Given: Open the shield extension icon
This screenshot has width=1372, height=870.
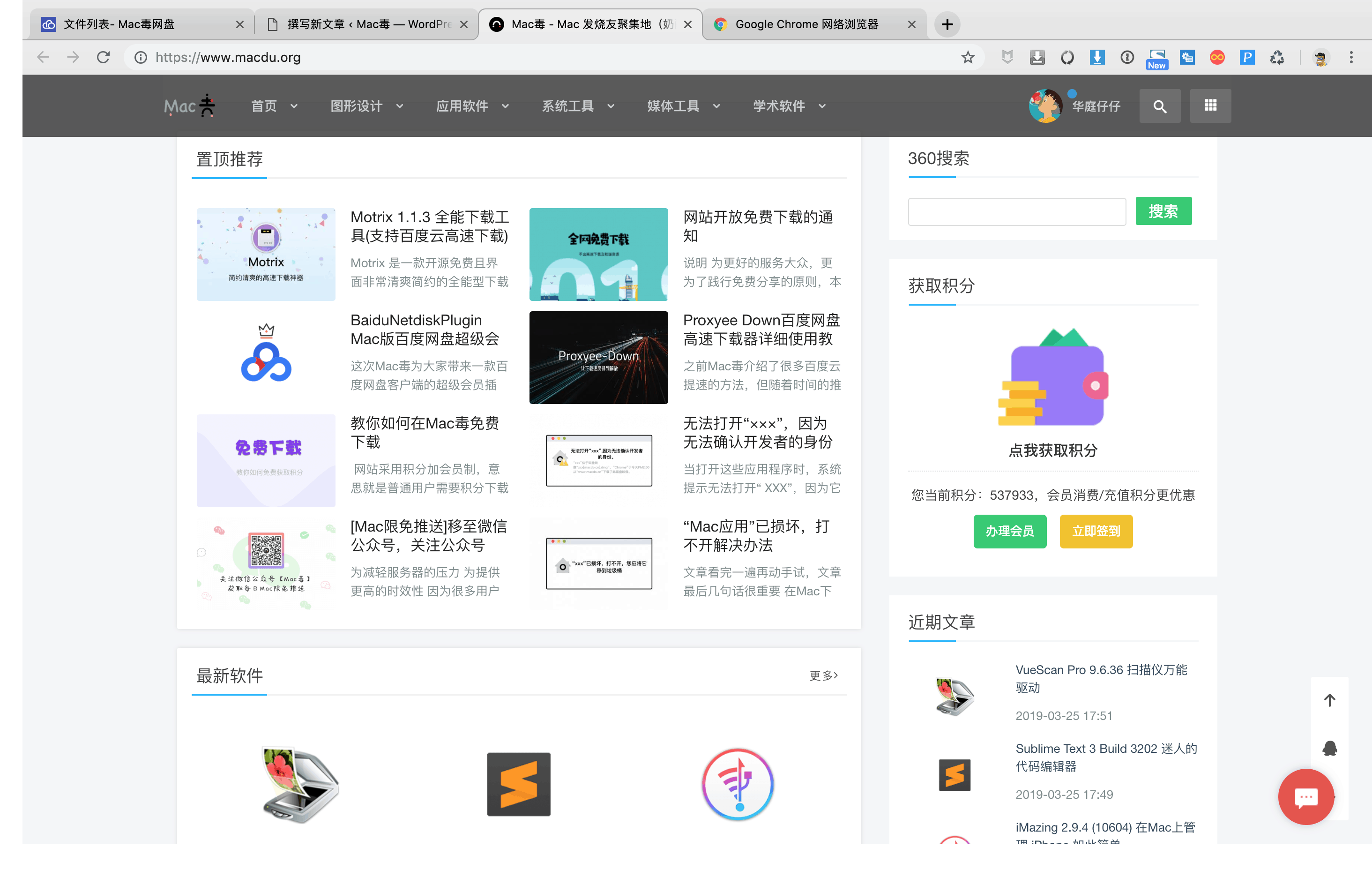Looking at the screenshot, I should click(x=1007, y=57).
